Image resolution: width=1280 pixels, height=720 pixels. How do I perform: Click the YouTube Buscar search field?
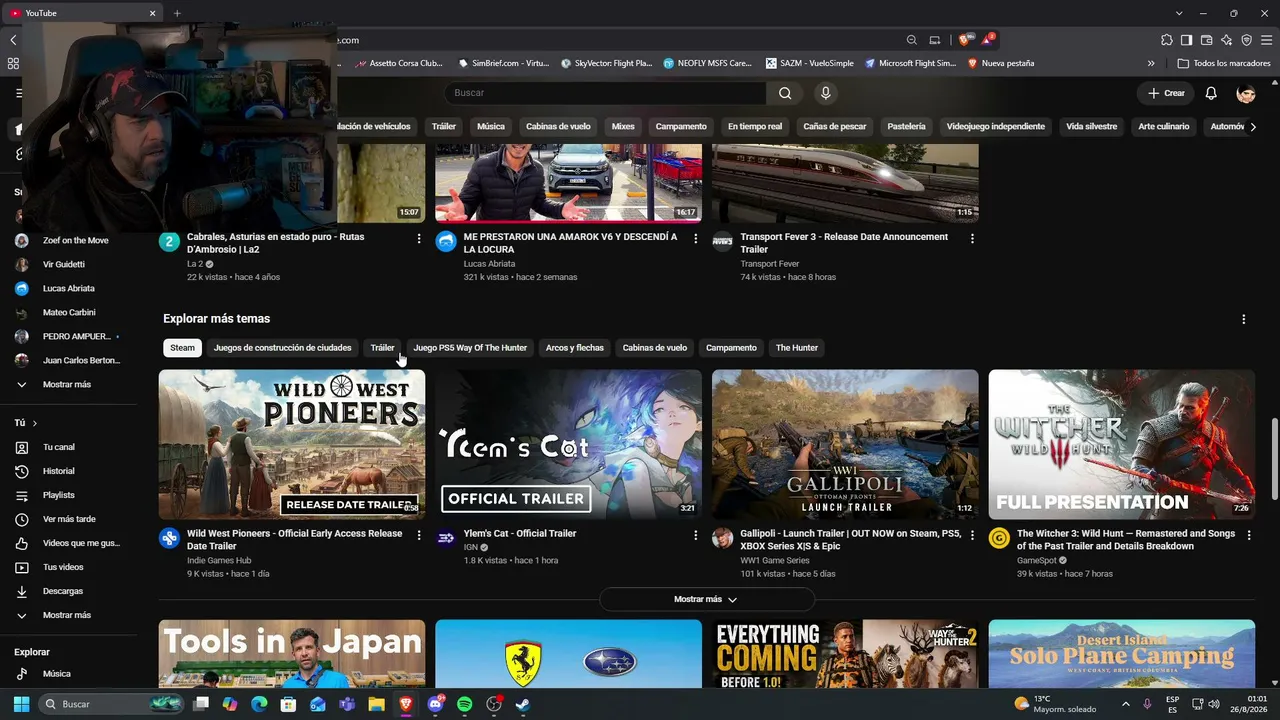605,93
